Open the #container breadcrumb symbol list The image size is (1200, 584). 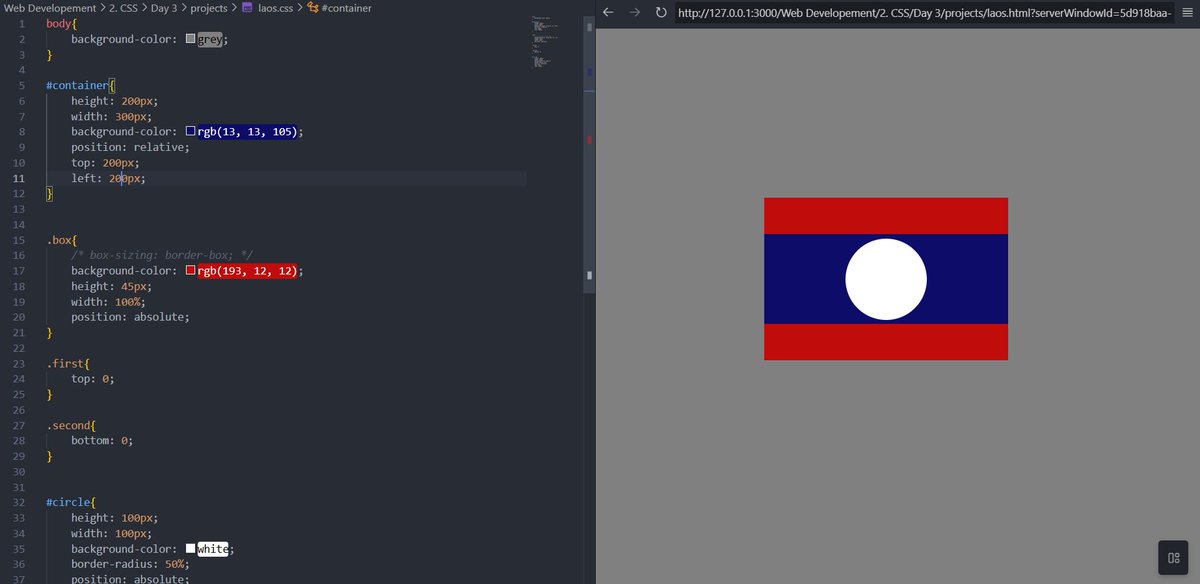pos(347,7)
